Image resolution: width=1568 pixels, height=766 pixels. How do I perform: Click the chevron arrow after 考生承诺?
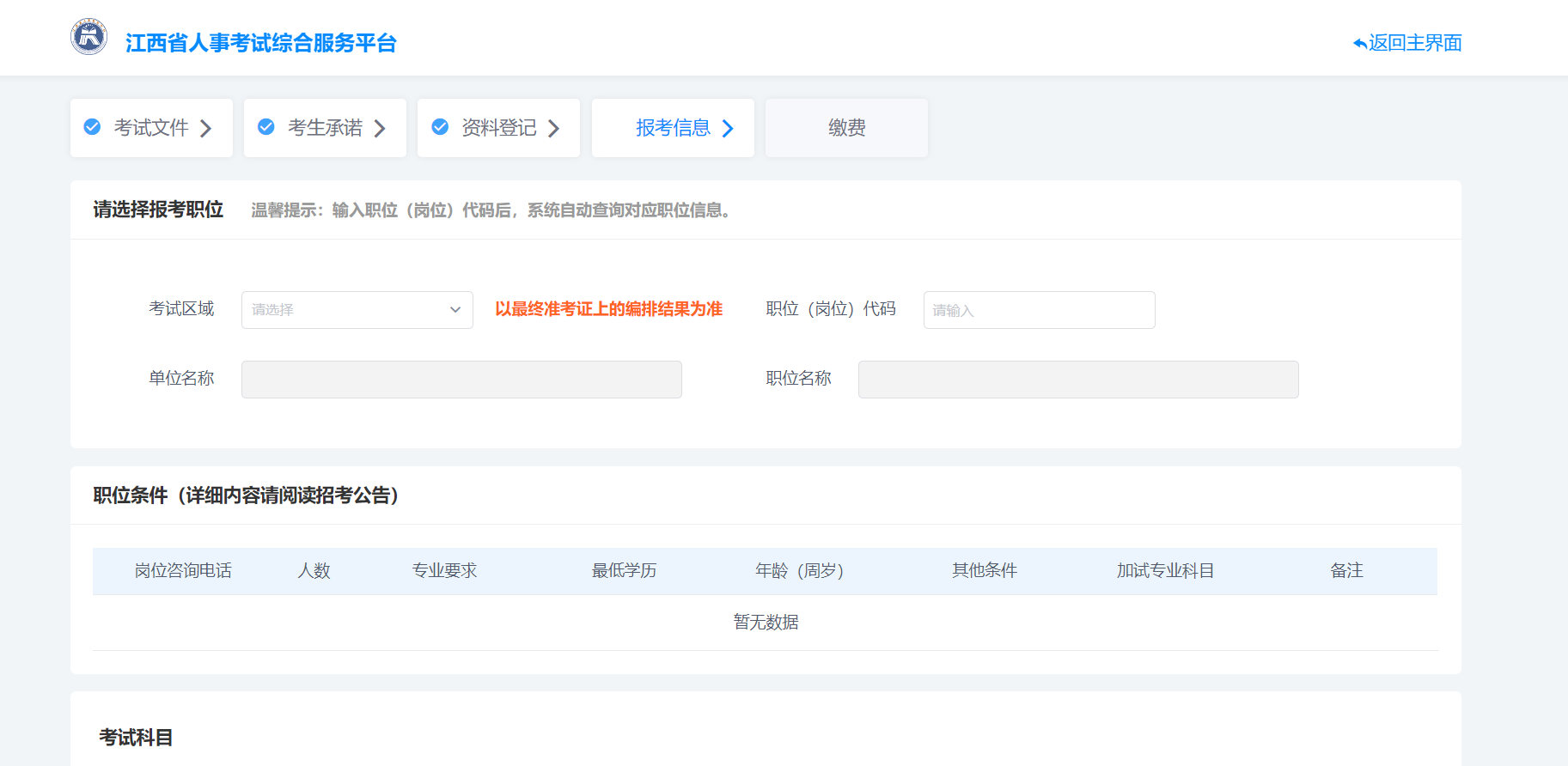click(380, 129)
